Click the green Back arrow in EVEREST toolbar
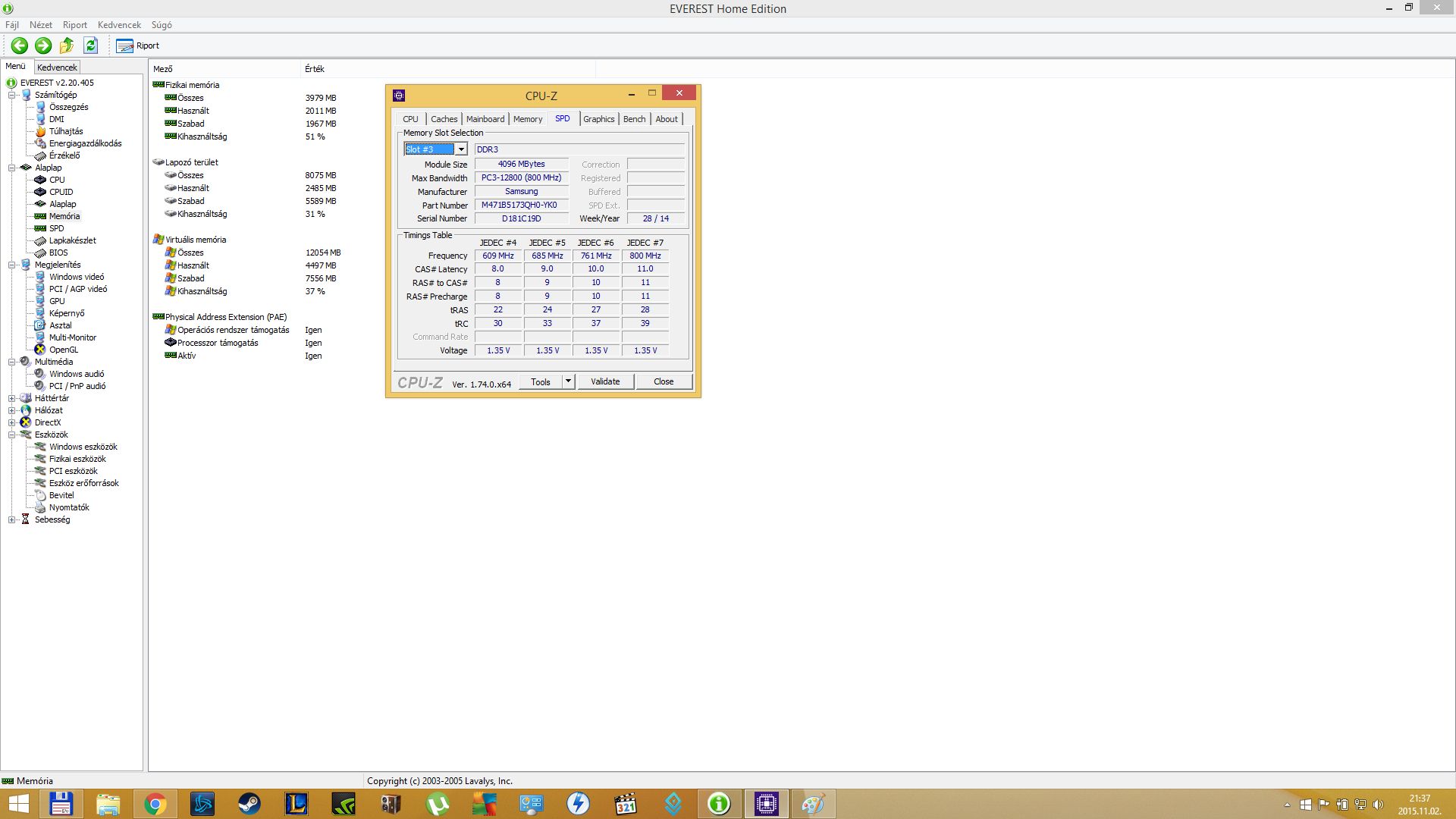 (20, 45)
